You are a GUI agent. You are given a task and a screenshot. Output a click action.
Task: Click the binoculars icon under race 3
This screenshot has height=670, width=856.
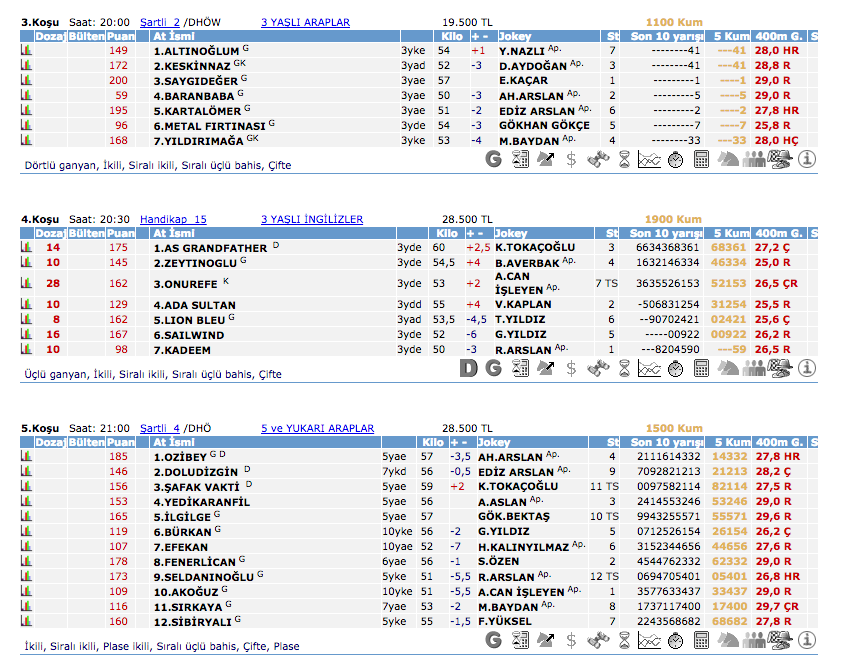point(598,158)
